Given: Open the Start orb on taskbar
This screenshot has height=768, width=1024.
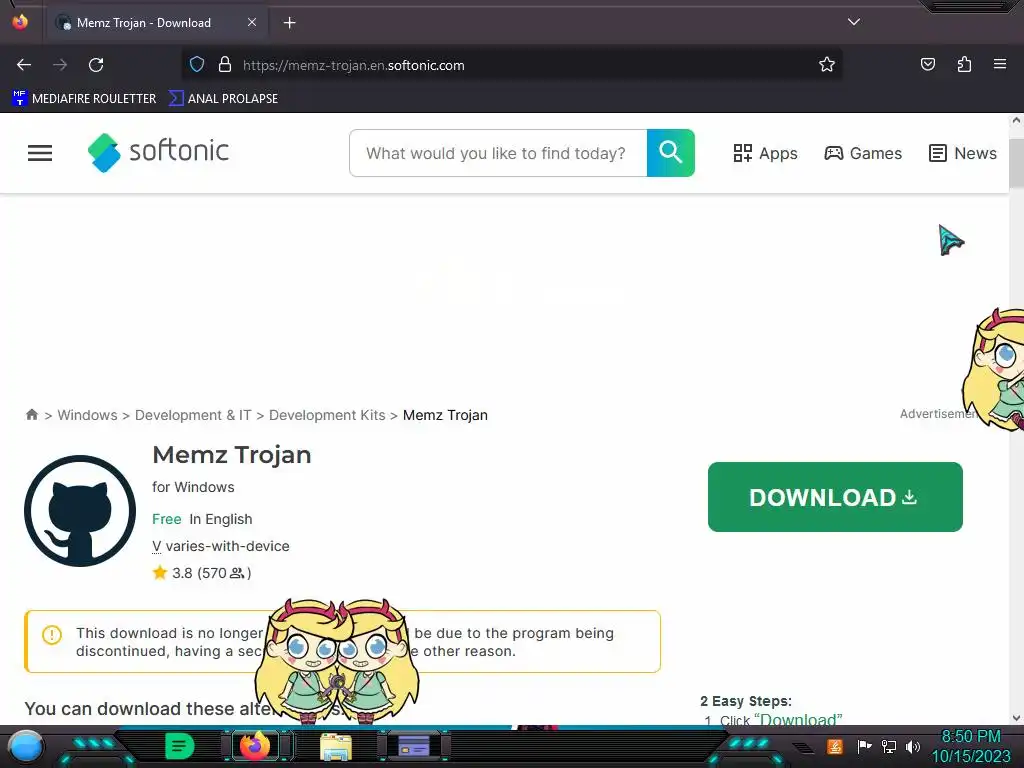Looking at the screenshot, I should click(x=26, y=746).
